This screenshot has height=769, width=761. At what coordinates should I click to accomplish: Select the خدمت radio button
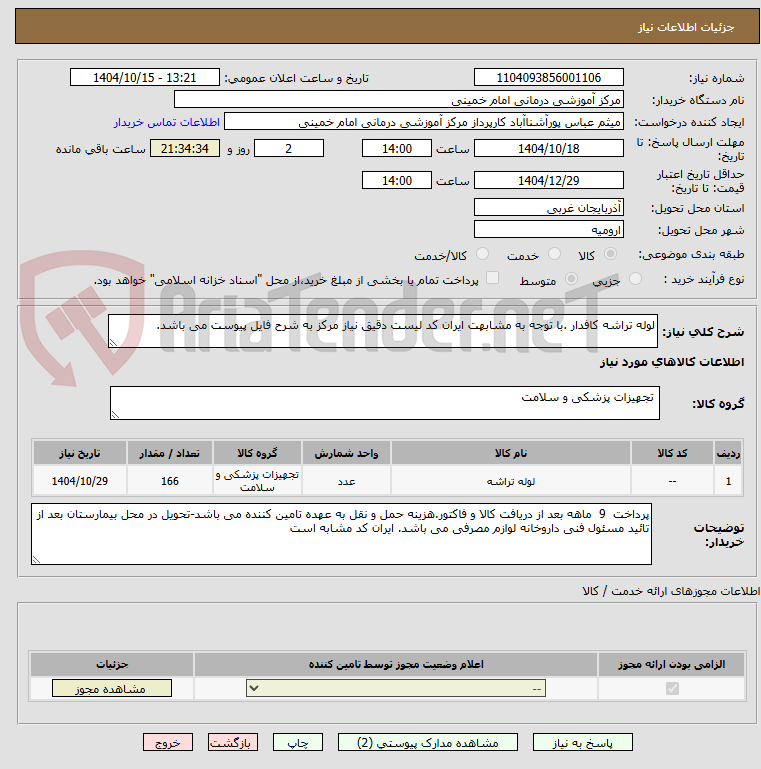coord(554,254)
